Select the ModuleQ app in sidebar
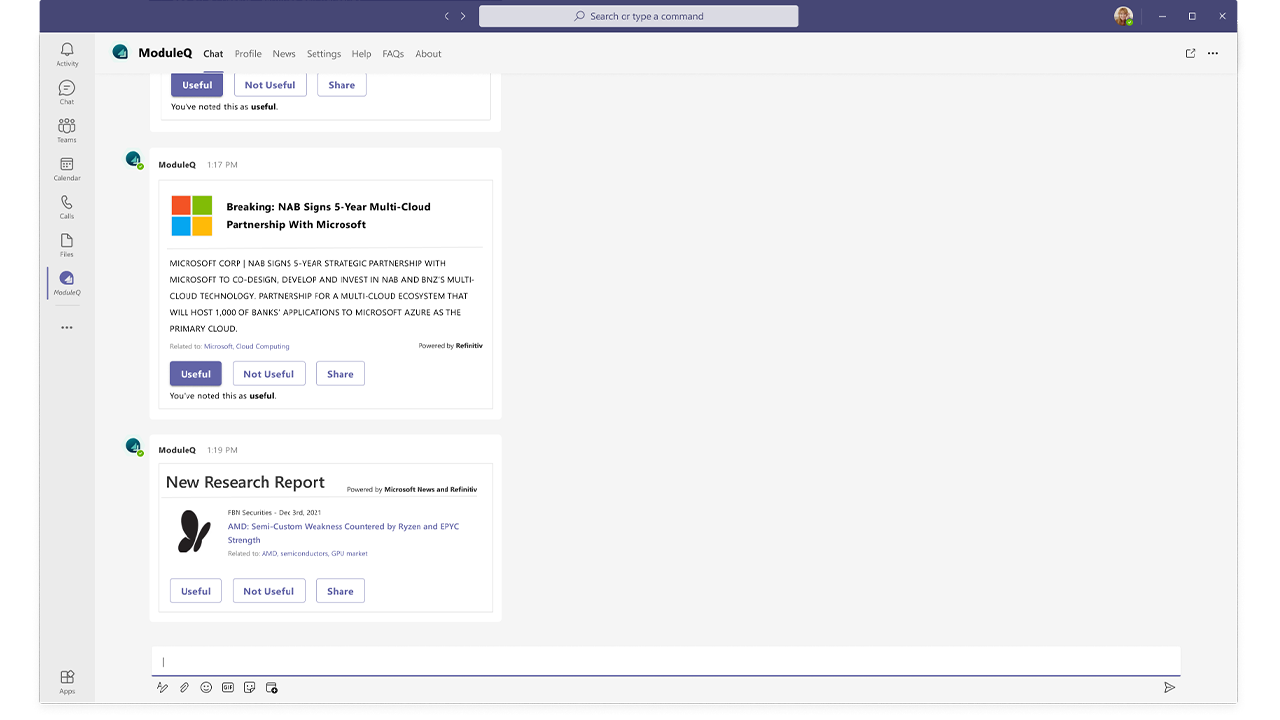 click(67, 282)
